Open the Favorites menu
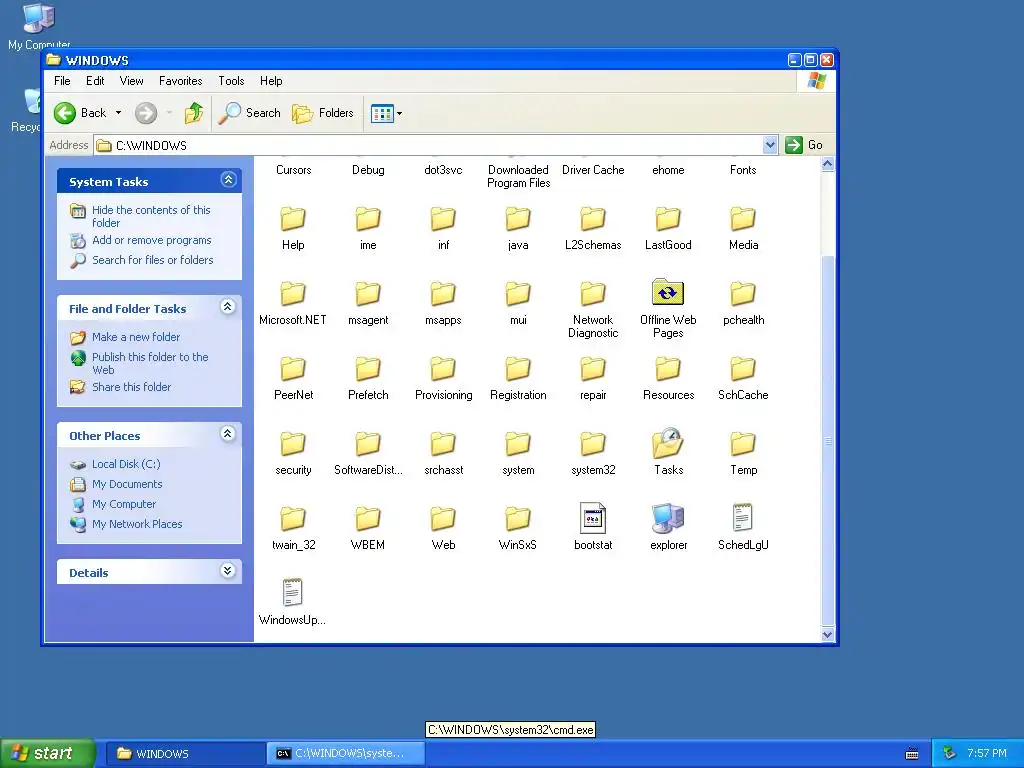1024x768 pixels. click(181, 81)
